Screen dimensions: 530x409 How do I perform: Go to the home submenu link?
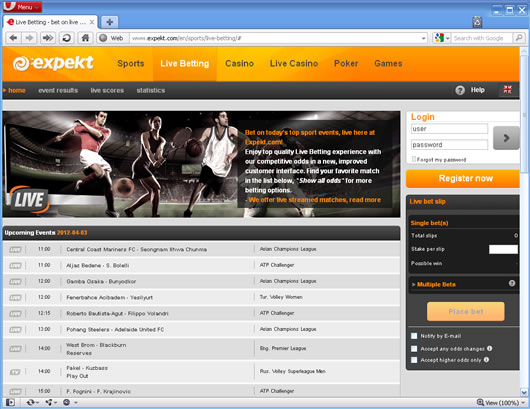pos(17,91)
